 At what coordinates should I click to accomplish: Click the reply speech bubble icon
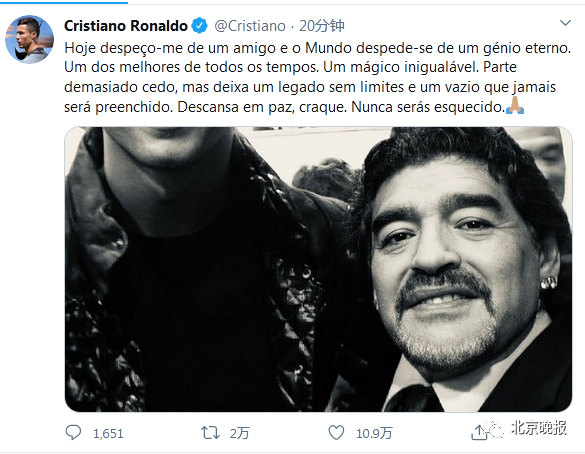(x=73, y=433)
